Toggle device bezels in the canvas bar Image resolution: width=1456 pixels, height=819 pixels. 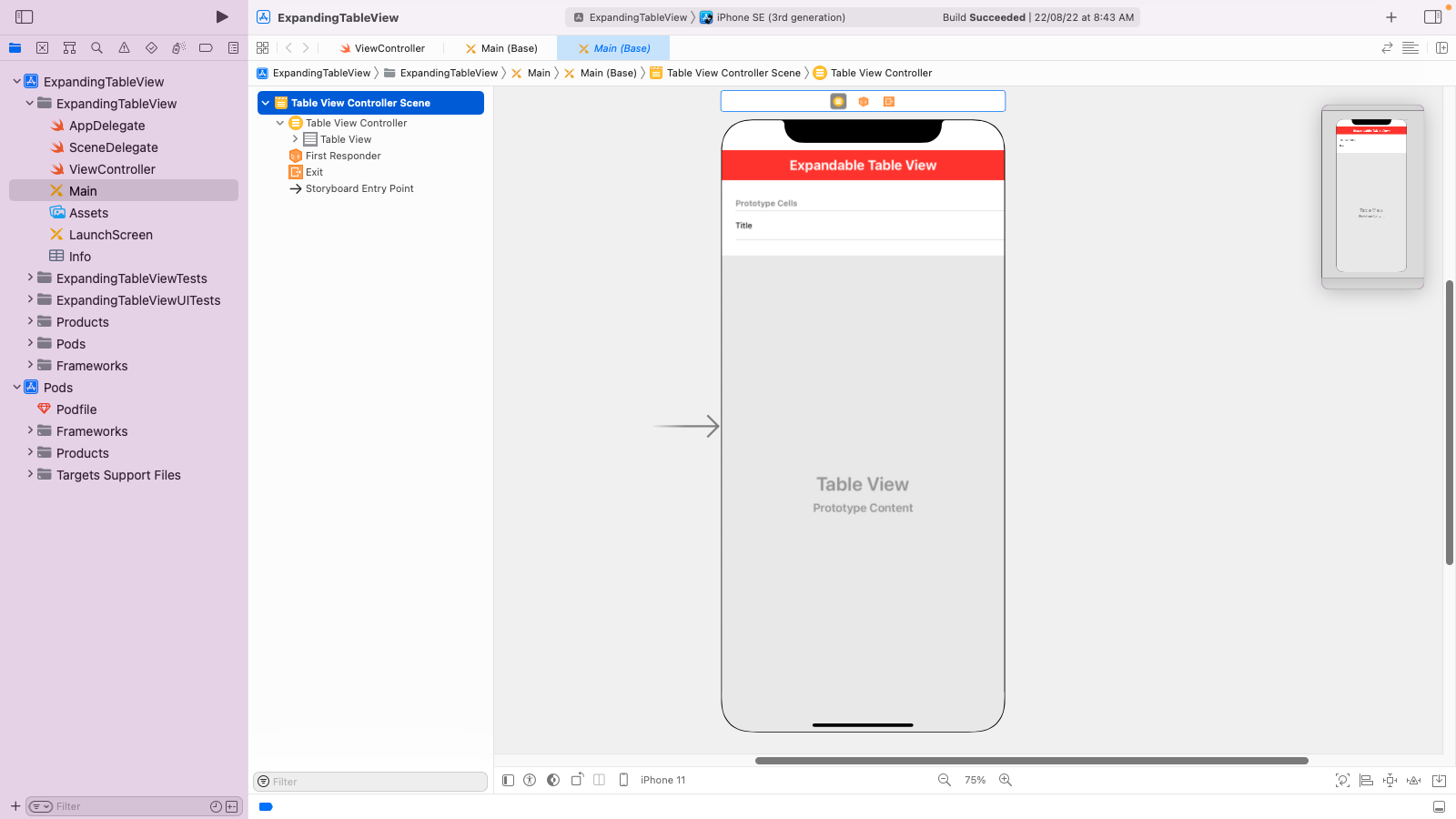623,780
